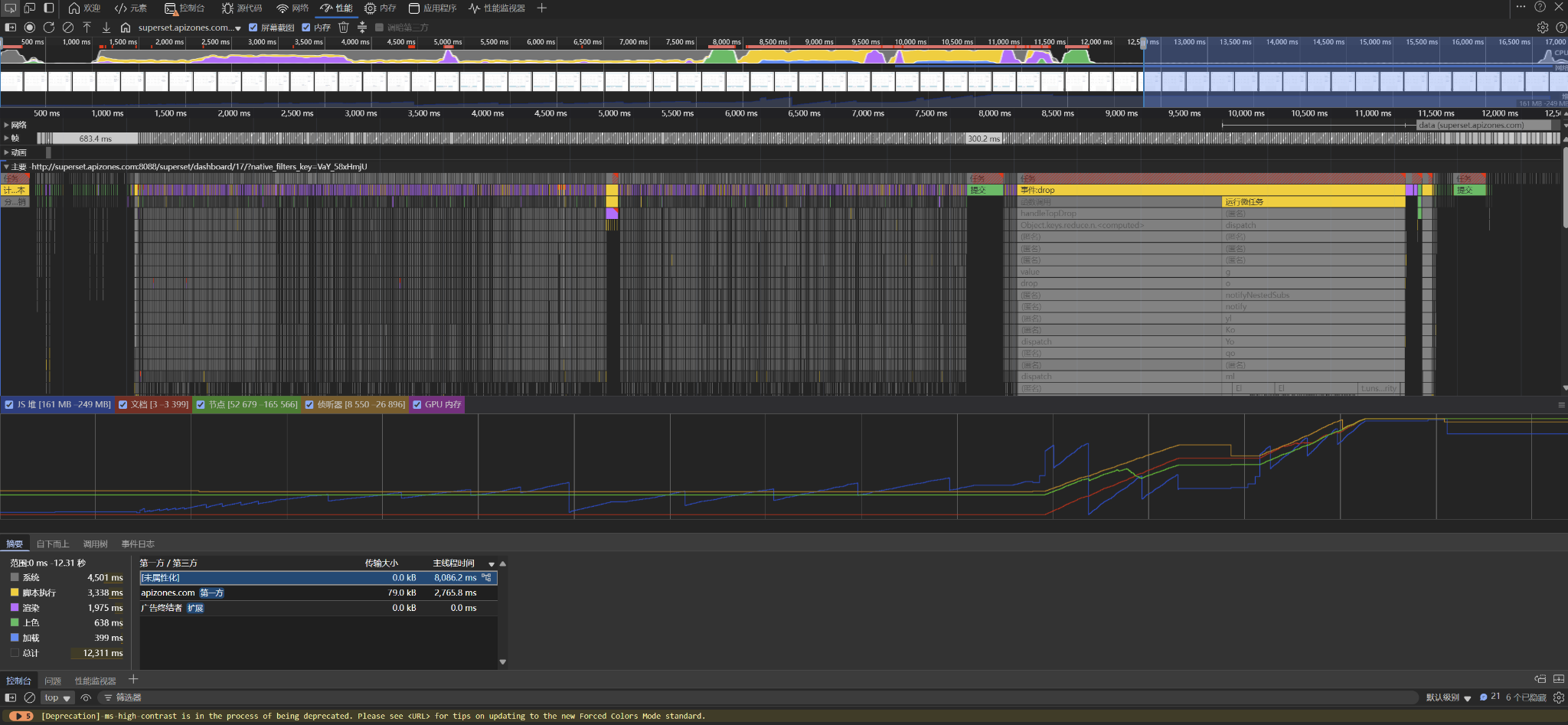Switch to 调用树 tab

96,544
